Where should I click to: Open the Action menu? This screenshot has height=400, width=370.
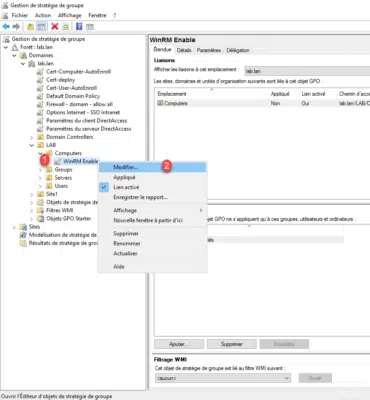(43, 15)
